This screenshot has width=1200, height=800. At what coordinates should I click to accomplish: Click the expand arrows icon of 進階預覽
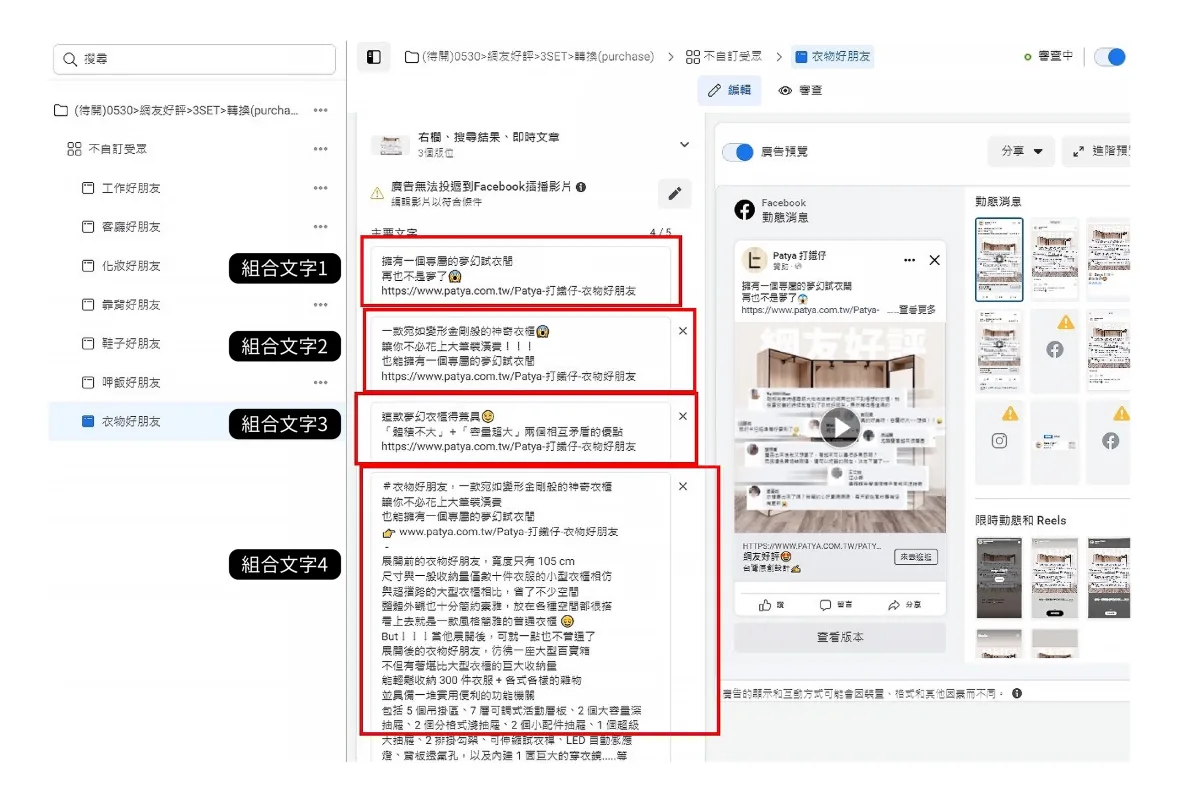pos(1078,152)
